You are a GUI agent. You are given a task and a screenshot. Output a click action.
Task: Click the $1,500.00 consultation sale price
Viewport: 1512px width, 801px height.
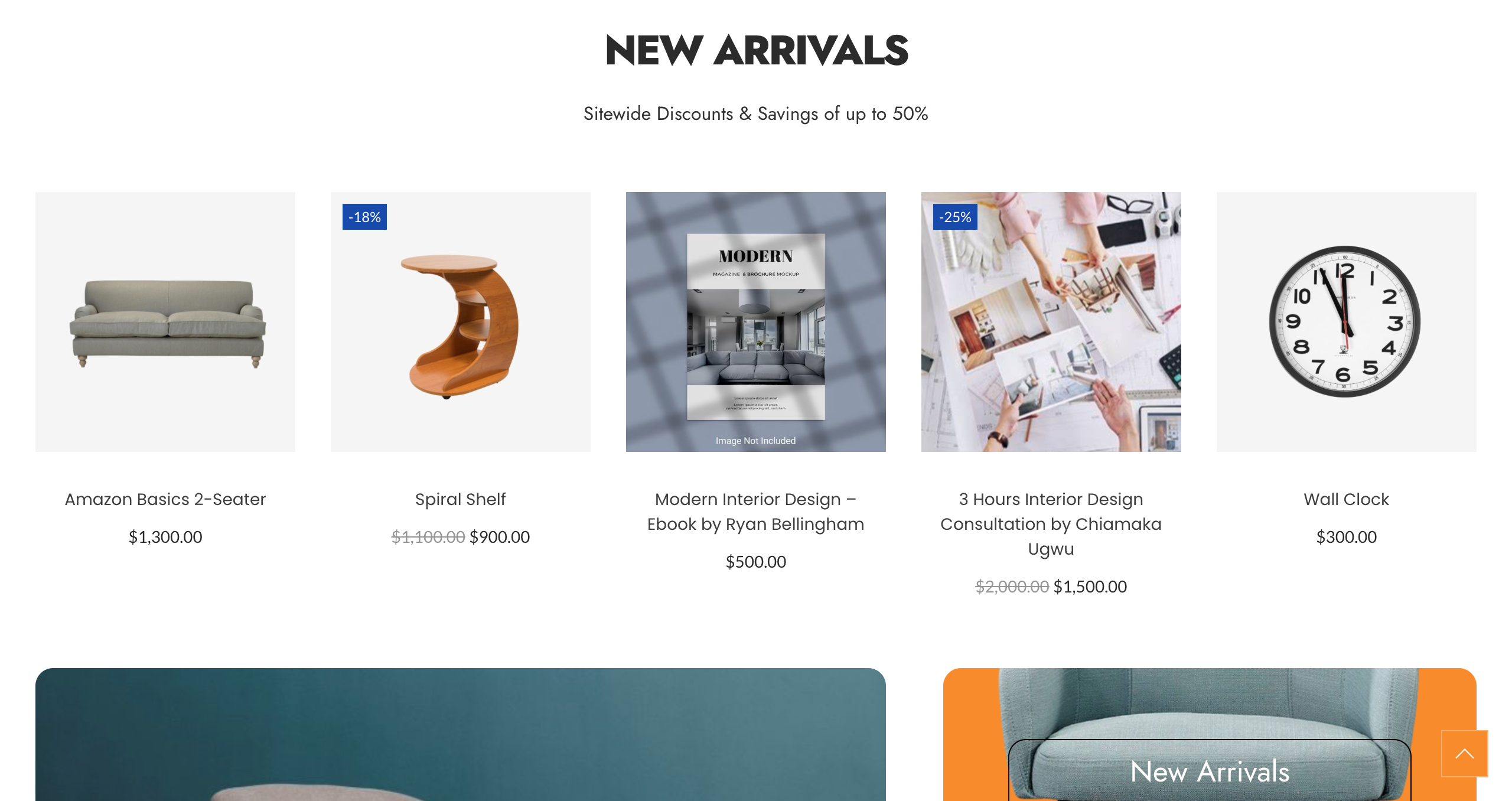[1090, 587]
